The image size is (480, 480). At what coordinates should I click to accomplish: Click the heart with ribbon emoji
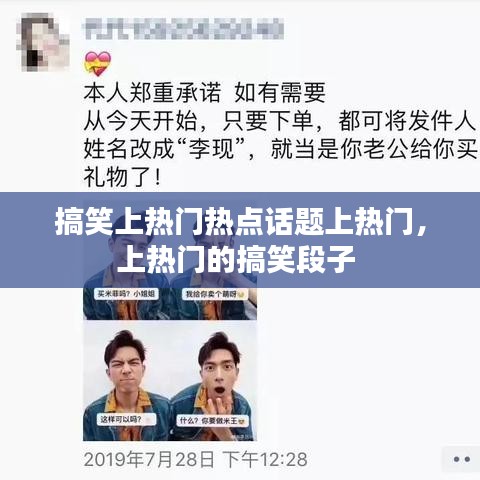point(97,63)
